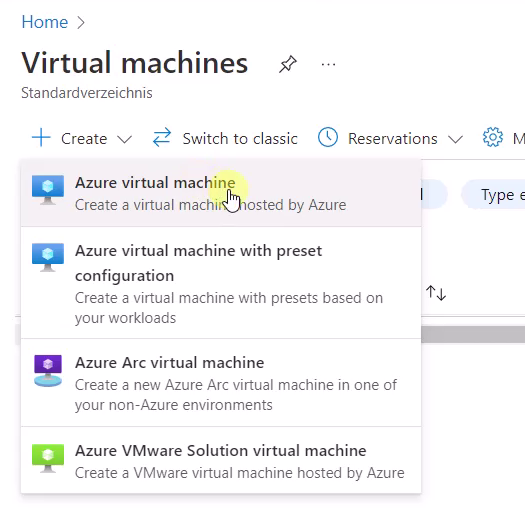Click the Type filter pill

[x=494, y=195]
